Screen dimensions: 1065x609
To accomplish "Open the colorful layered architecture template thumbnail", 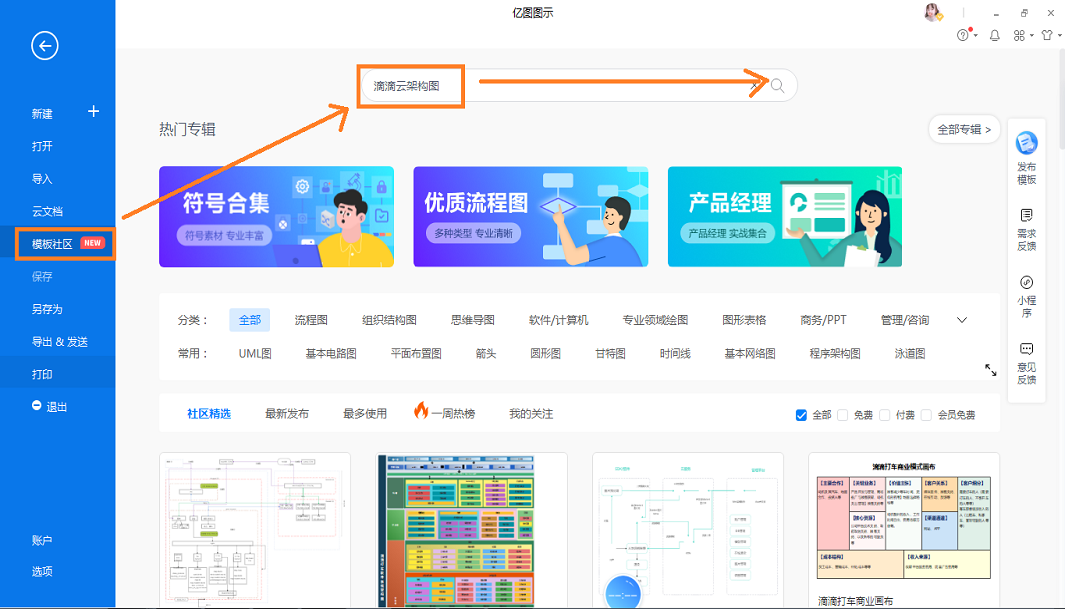I will coord(472,530).
